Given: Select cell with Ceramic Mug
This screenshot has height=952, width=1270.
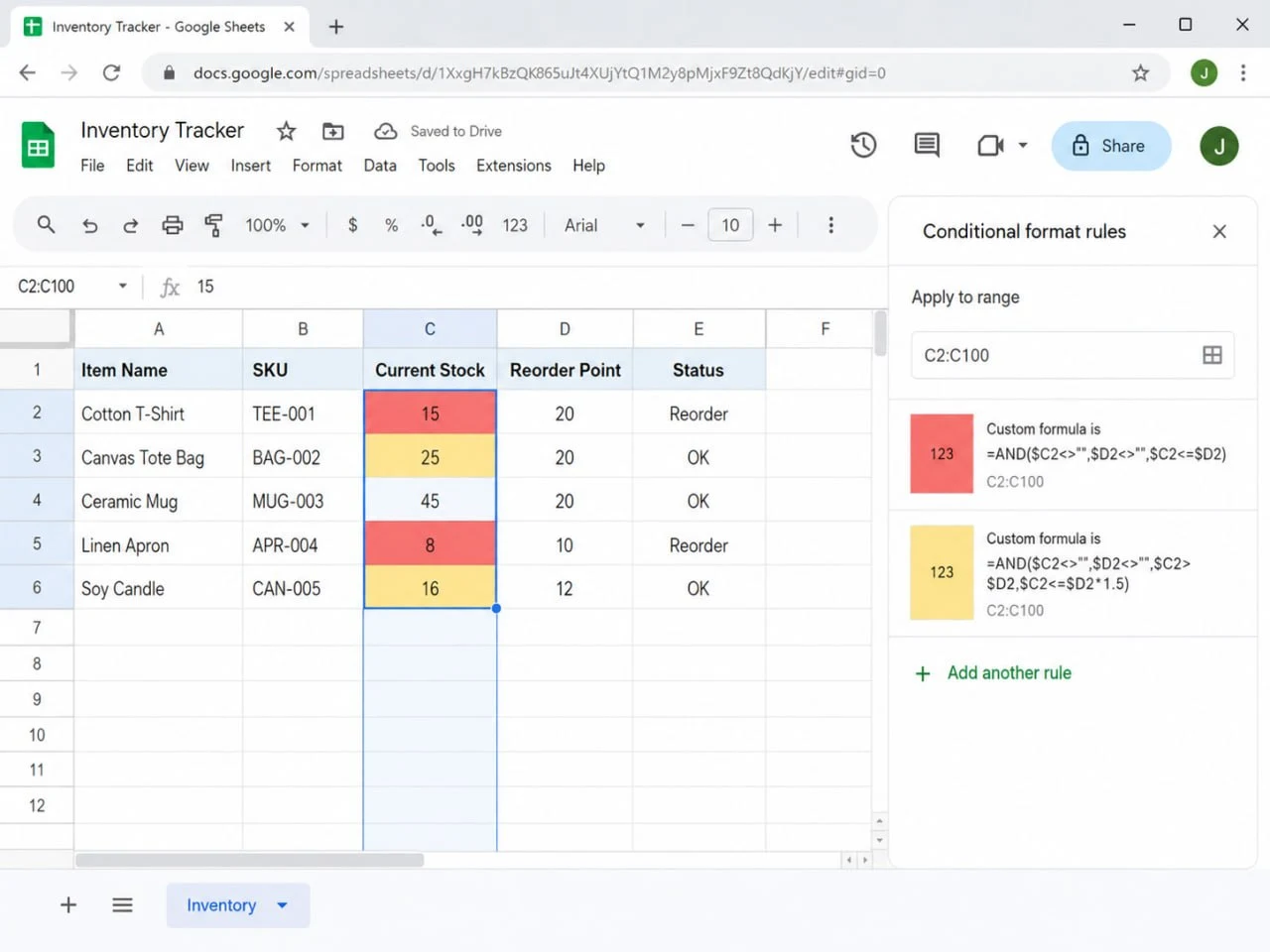Looking at the screenshot, I should click(x=158, y=501).
